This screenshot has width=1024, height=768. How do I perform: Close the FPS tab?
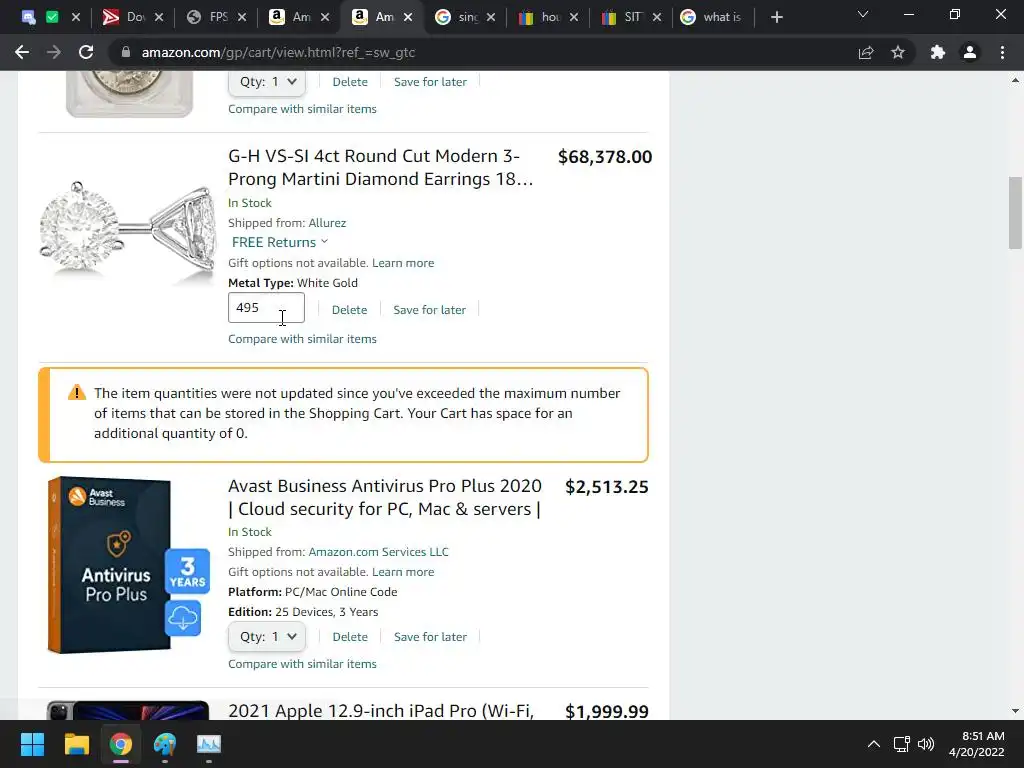pos(242,17)
